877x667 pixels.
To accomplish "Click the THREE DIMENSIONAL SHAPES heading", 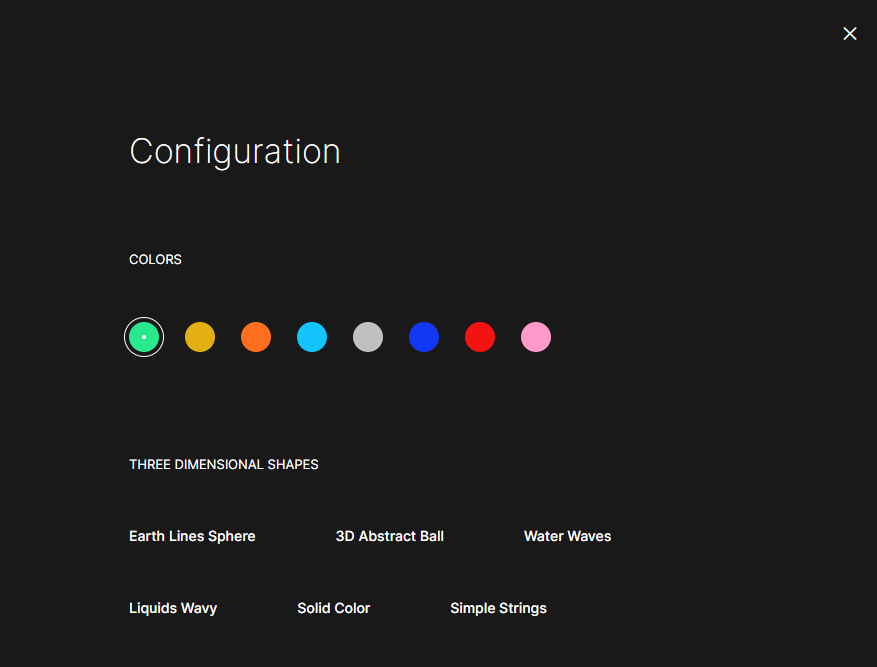I will click(224, 464).
